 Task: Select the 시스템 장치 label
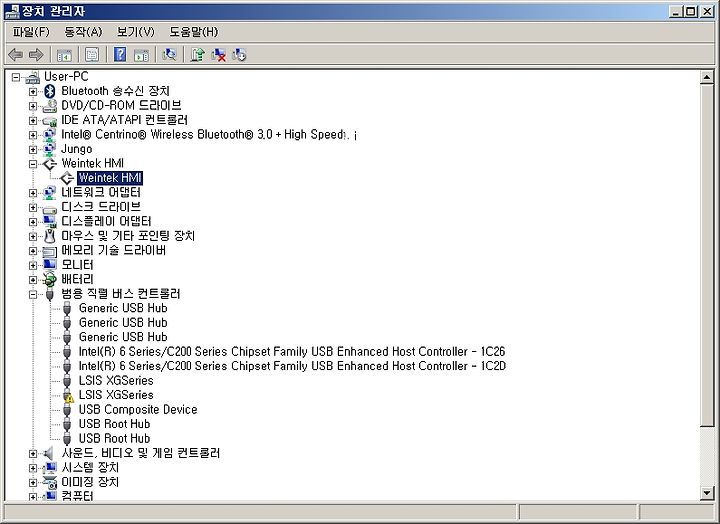click(x=90, y=468)
